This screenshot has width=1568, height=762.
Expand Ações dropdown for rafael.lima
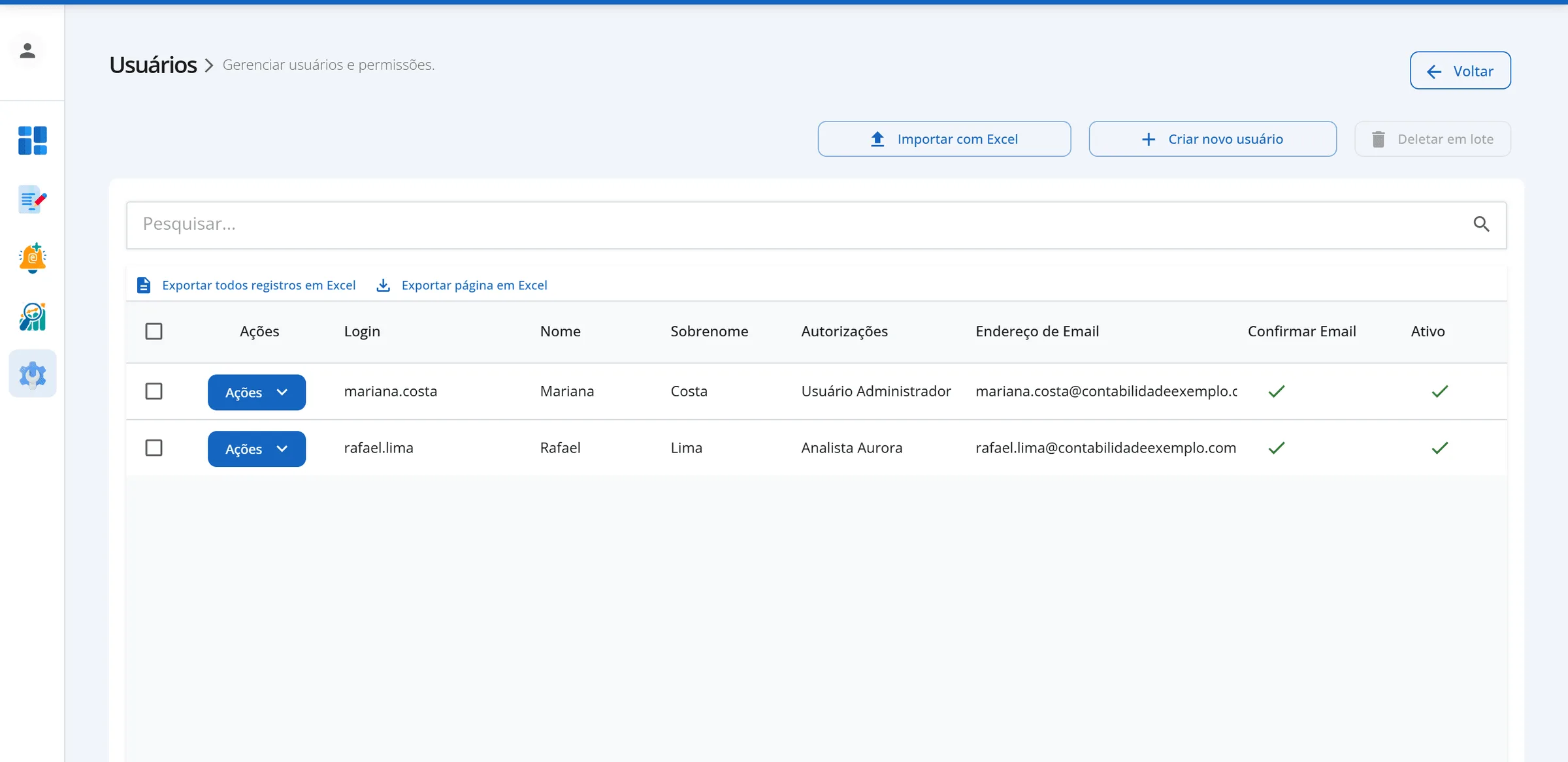(x=257, y=449)
